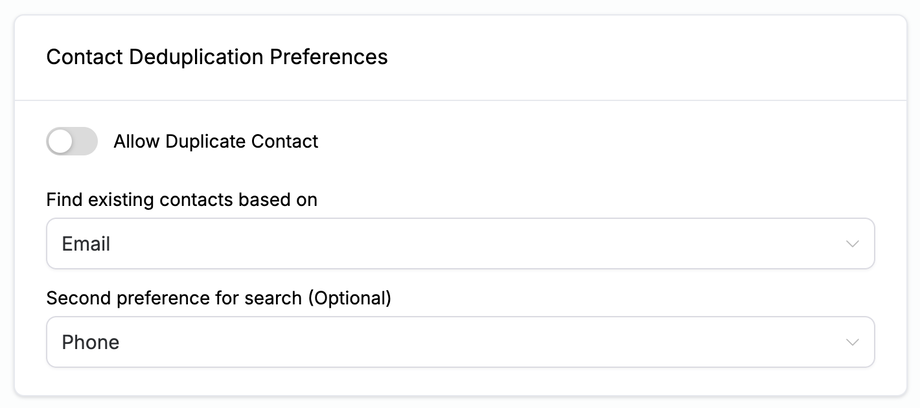Viewport: 920px width, 408px height.
Task: Open the Find existing contacts dropdown
Action: click(x=460, y=244)
